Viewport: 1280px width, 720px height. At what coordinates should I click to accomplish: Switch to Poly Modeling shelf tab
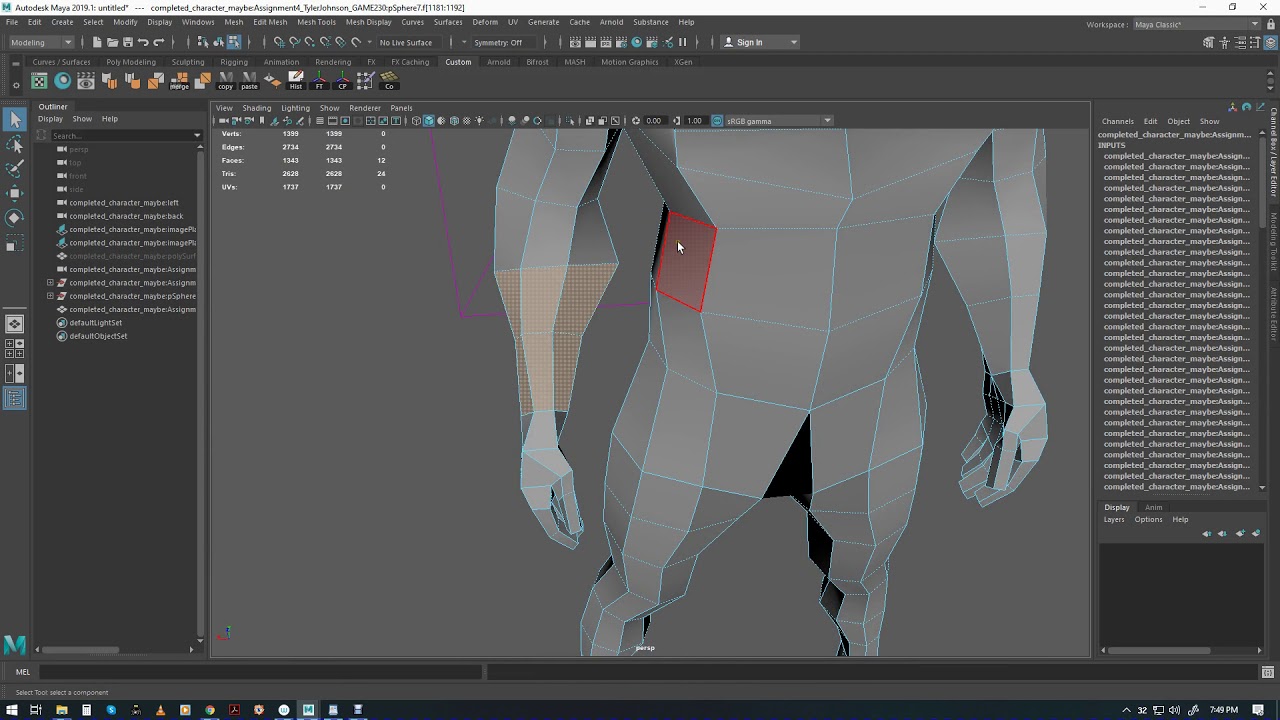(x=131, y=62)
